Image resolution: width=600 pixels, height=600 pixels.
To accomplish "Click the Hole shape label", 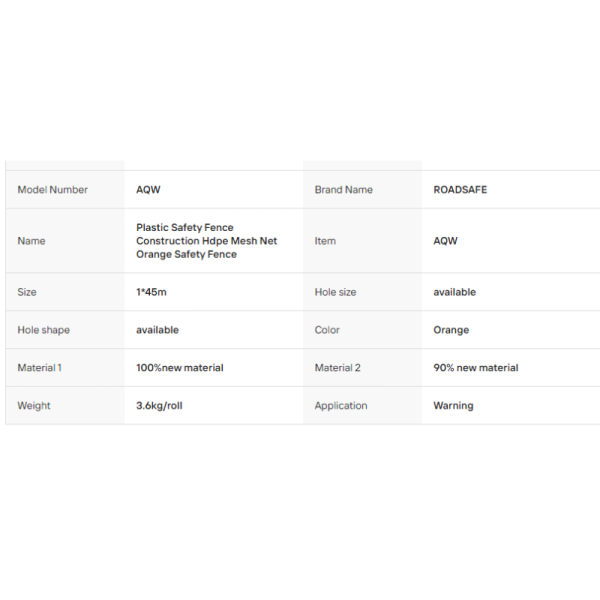I will pyautogui.click(x=44, y=330).
